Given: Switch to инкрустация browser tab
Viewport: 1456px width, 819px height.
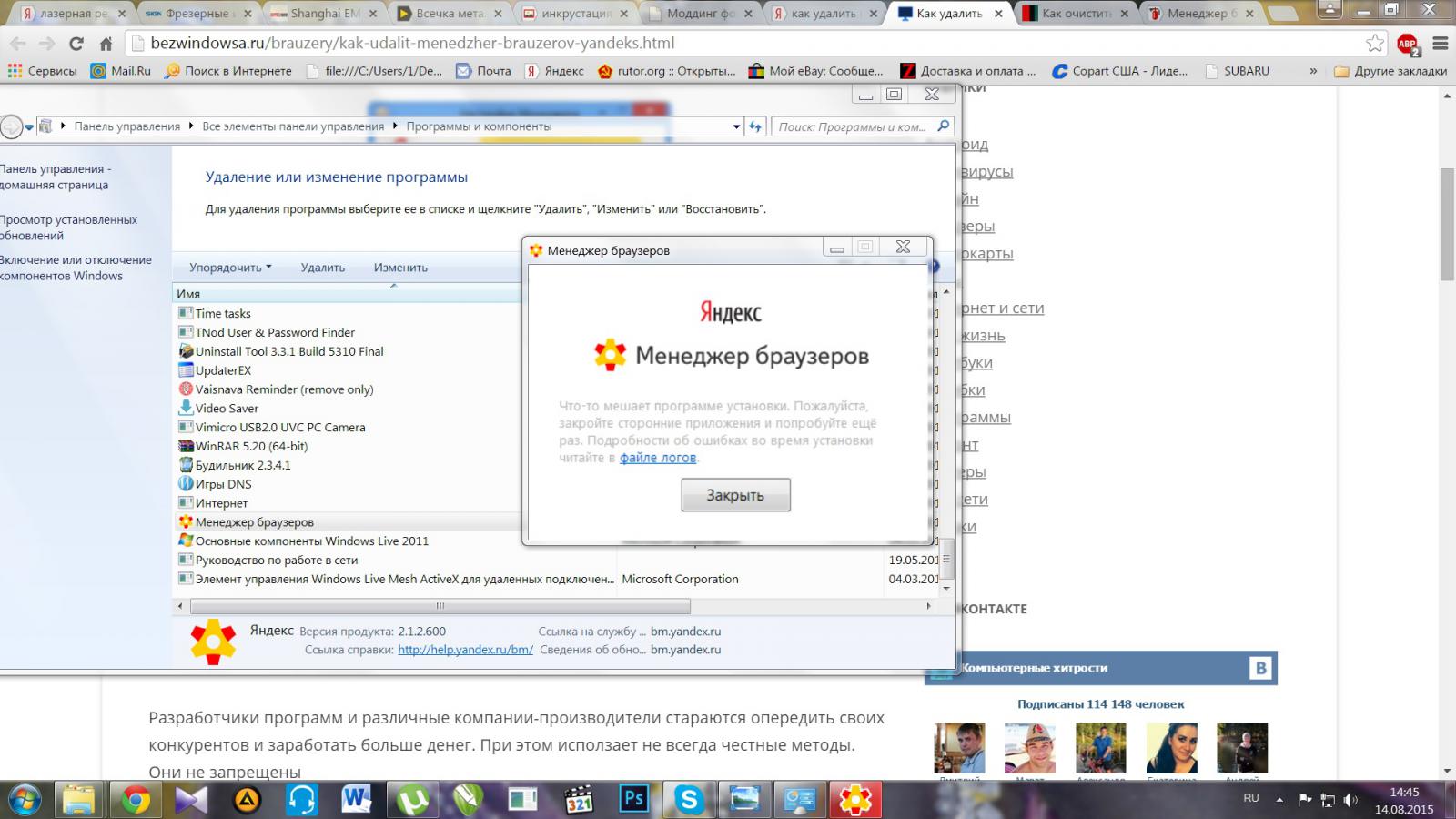Looking at the screenshot, I should click(x=574, y=14).
